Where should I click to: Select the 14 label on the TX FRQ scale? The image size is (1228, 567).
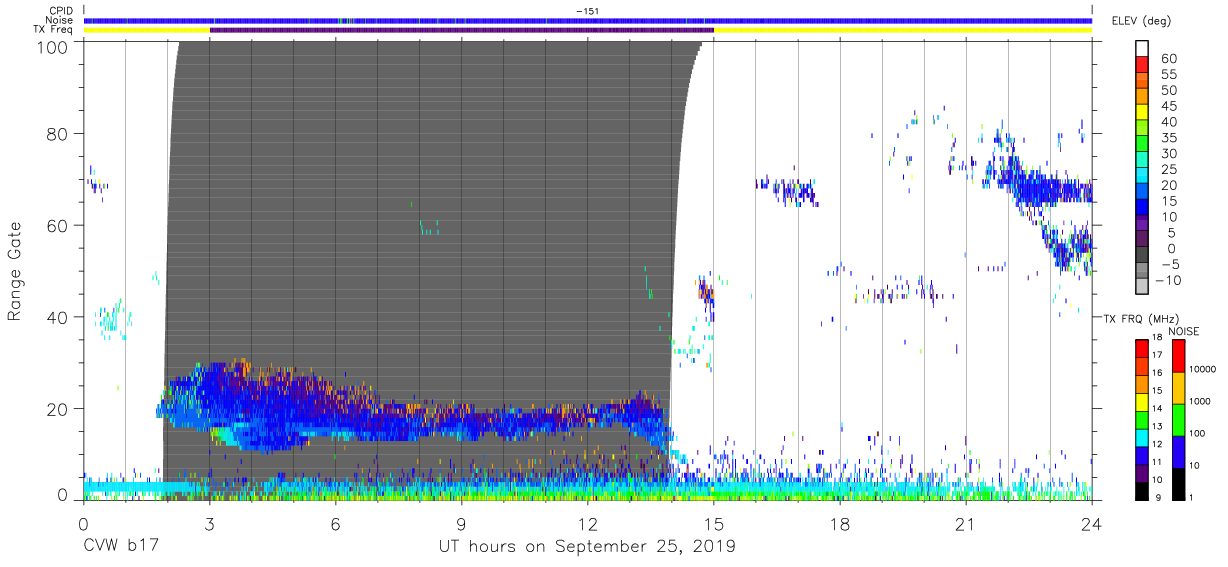[1157, 409]
